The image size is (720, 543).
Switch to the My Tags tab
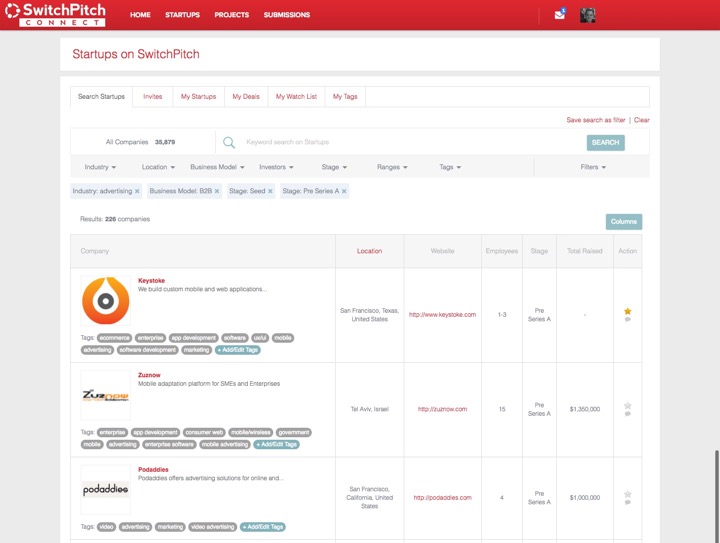coord(345,96)
